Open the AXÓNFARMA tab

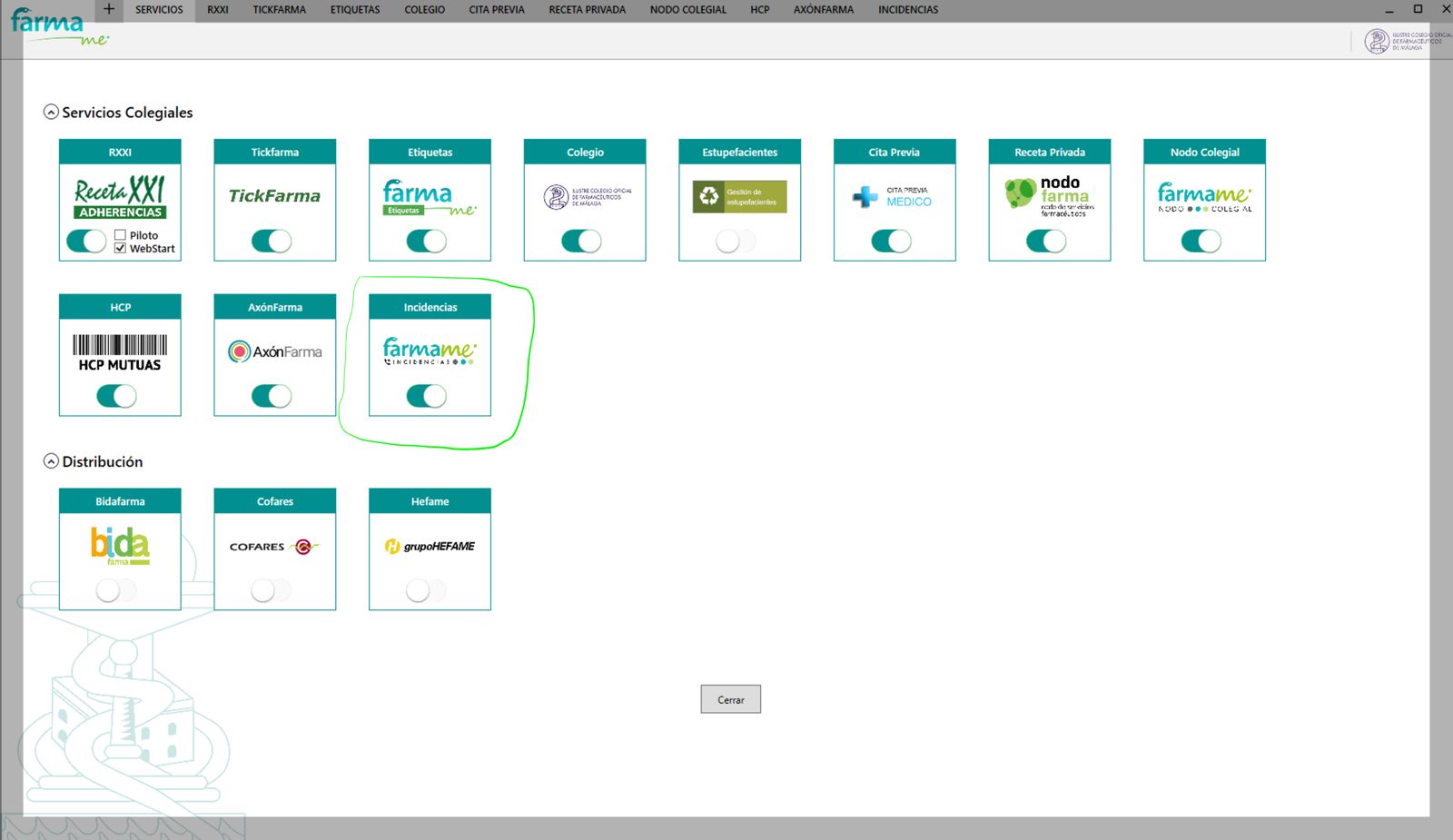pos(824,10)
